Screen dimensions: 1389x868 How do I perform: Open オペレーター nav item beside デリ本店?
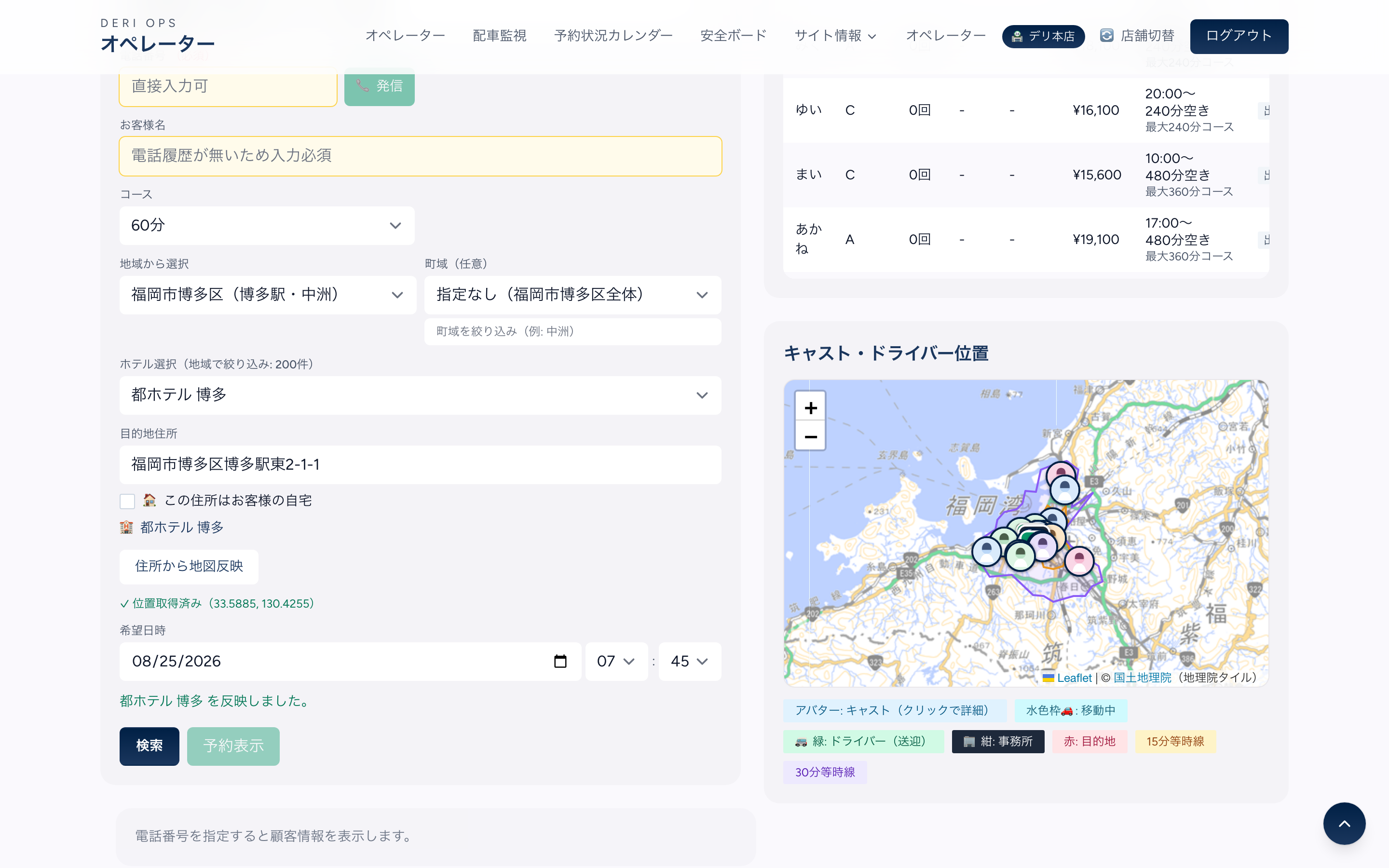pos(946,36)
